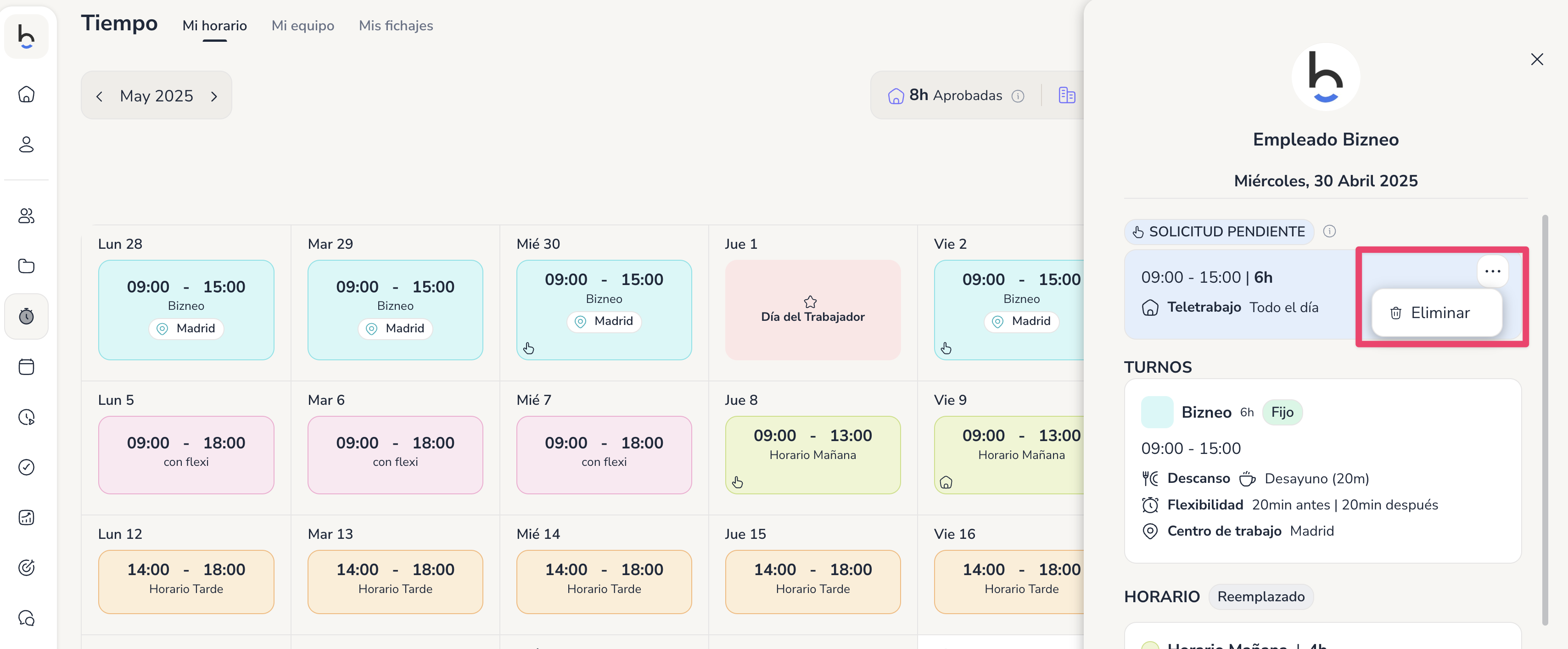Open Mar 6 con flexi shift card
Image resolution: width=1568 pixels, height=649 pixels.
pos(395,455)
